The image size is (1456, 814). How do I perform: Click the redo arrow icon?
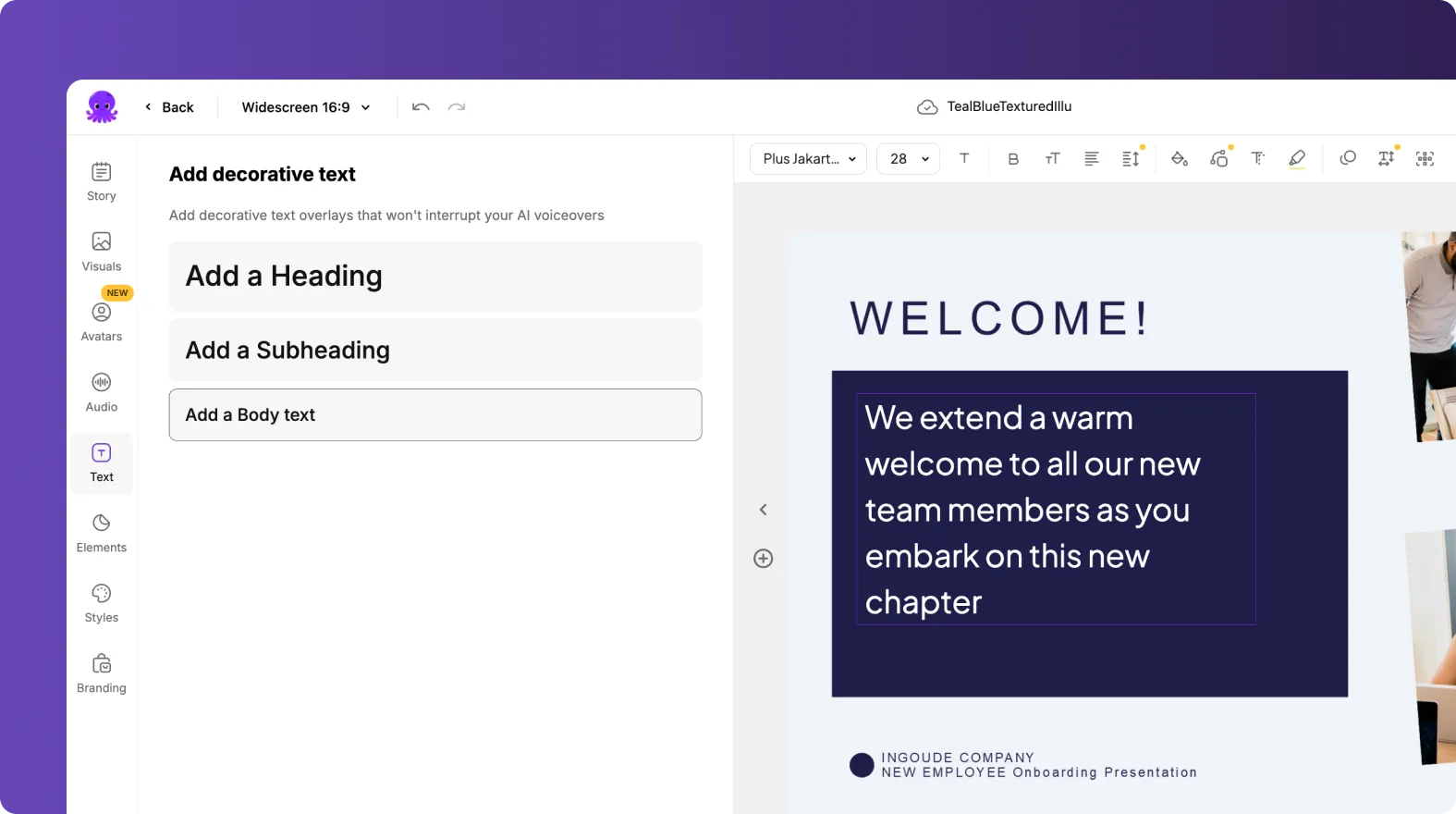pyautogui.click(x=457, y=107)
